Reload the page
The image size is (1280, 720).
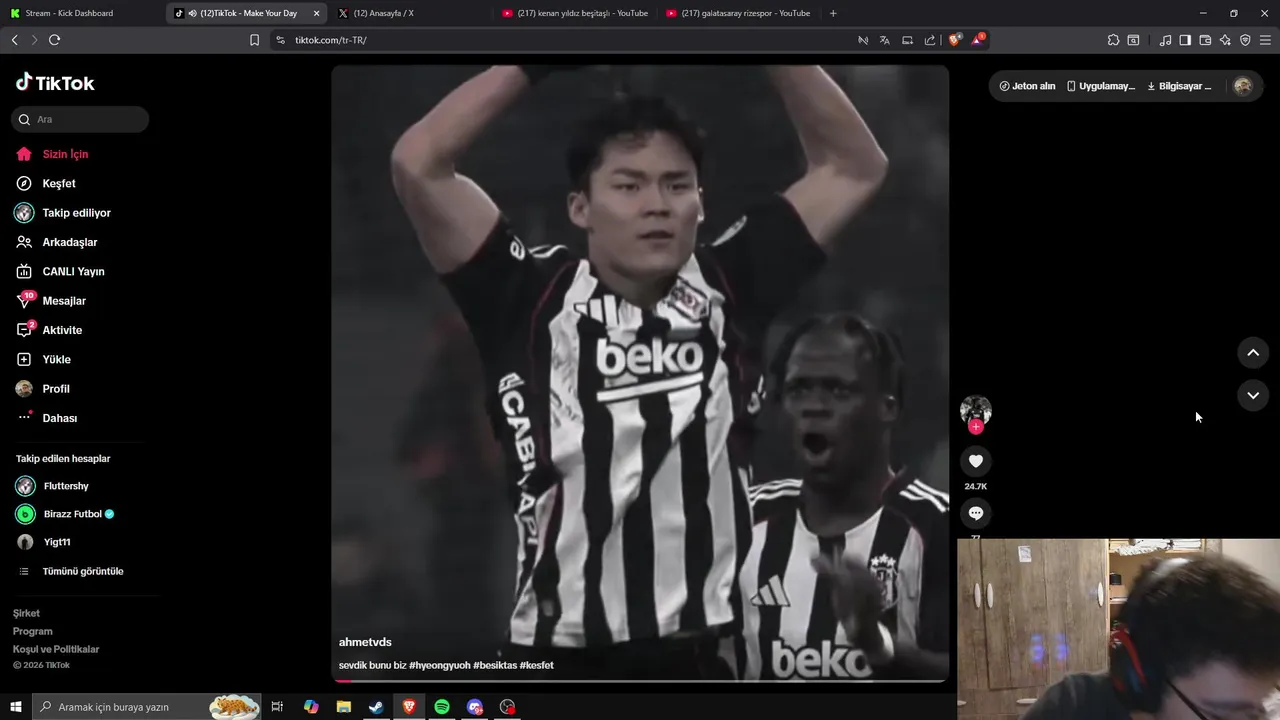click(54, 40)
